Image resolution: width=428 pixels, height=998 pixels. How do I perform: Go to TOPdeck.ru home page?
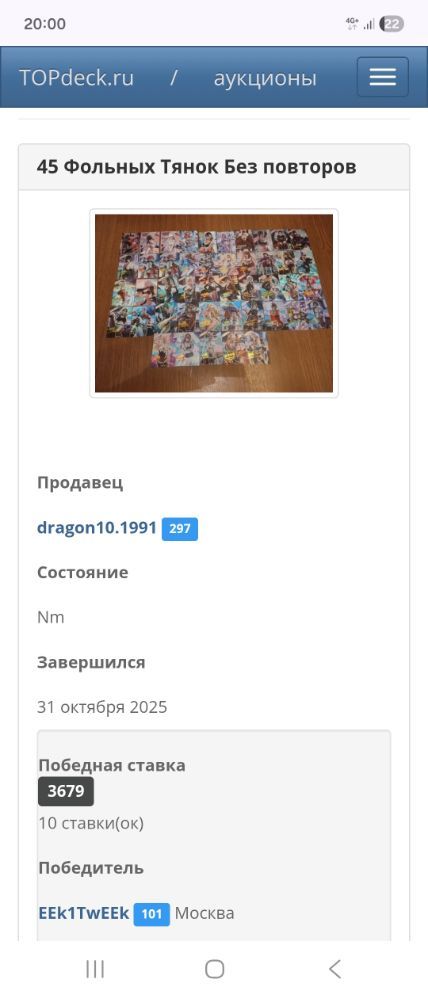point(76,78)
